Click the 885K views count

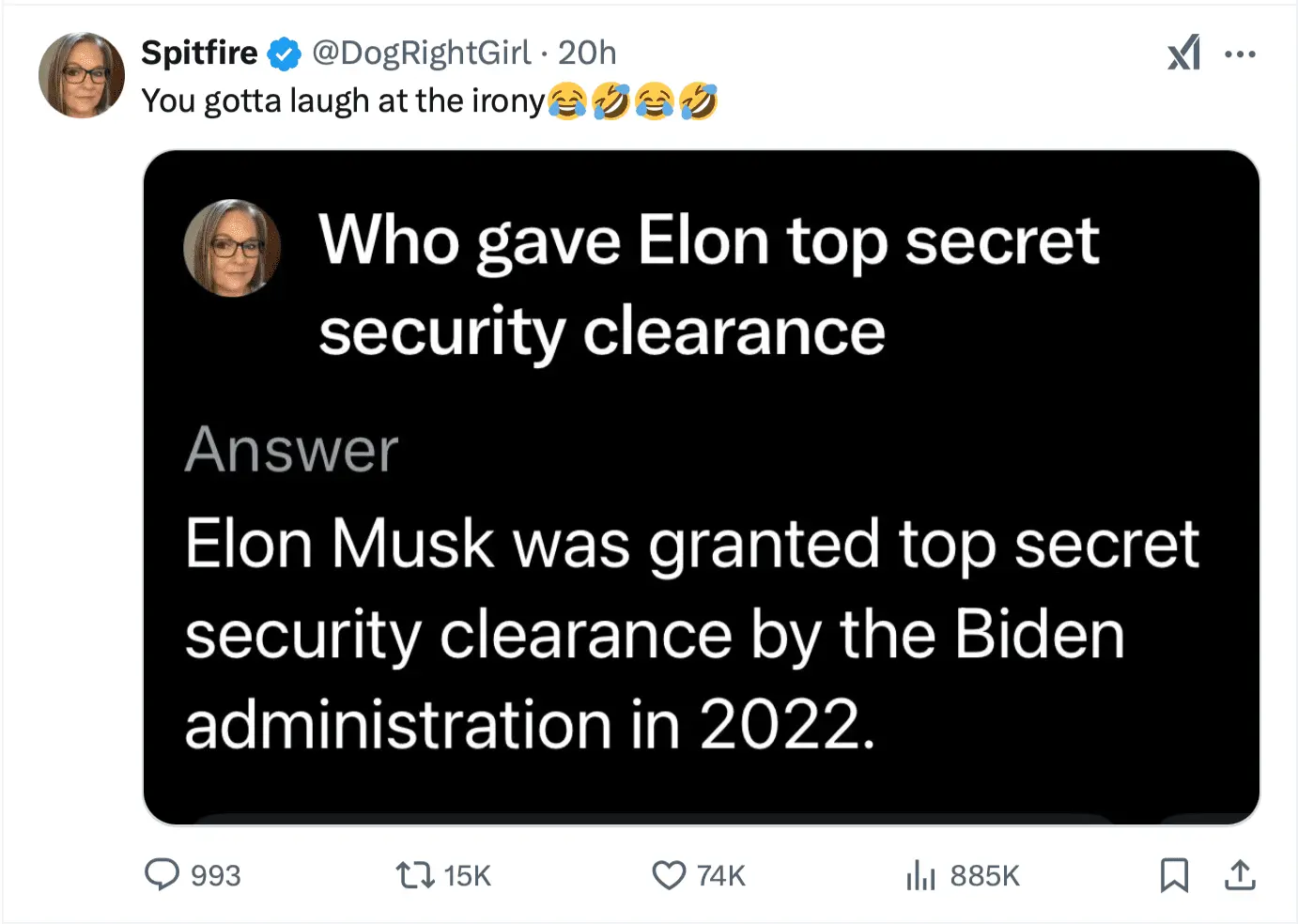(x=984, y=876)
